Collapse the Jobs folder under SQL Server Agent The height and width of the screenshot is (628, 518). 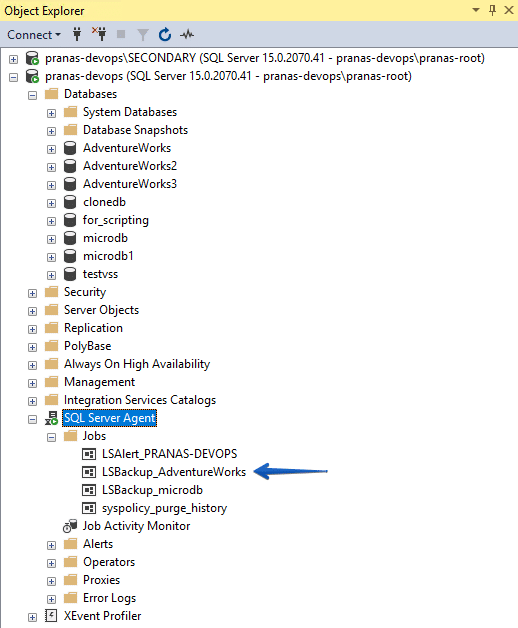51,437
